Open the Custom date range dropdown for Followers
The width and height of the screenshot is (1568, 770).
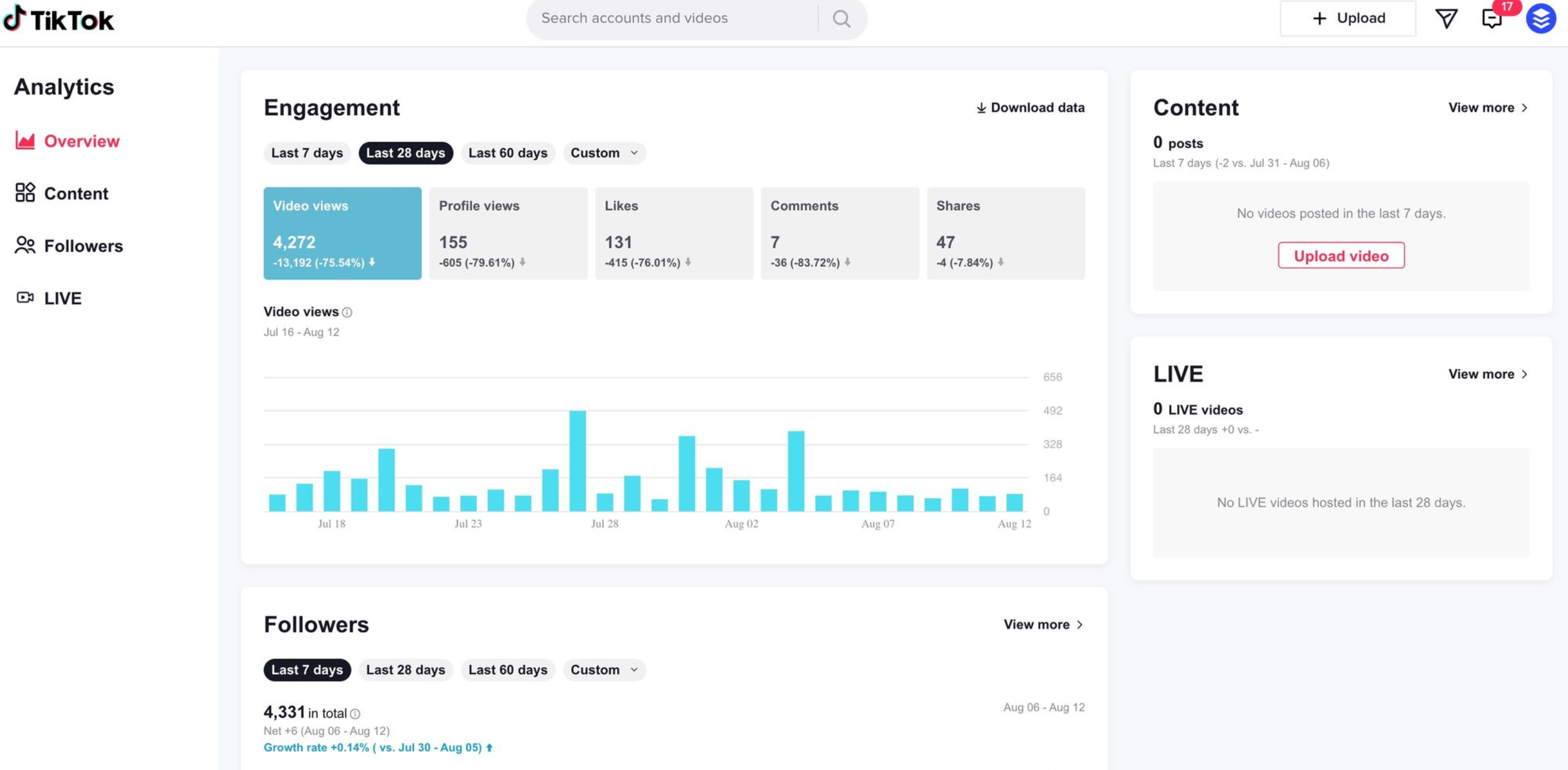604,669
